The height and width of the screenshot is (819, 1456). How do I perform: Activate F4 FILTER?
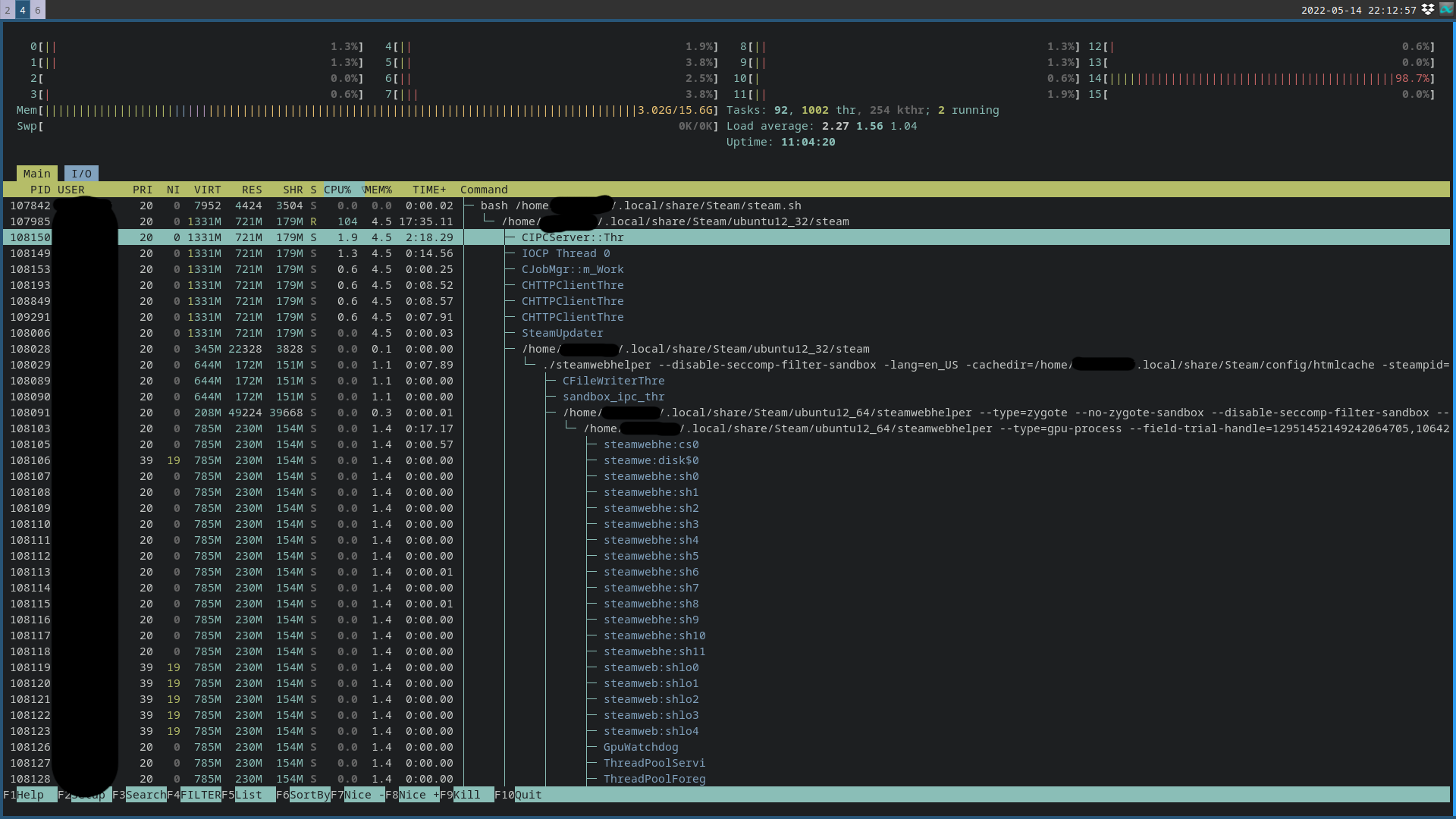point(193,795)
